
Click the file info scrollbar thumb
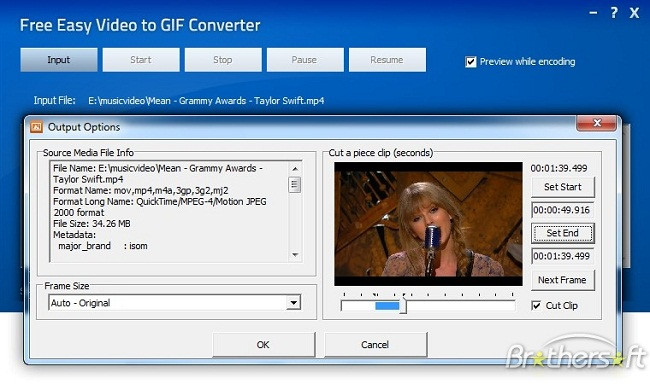click(295, 185)
